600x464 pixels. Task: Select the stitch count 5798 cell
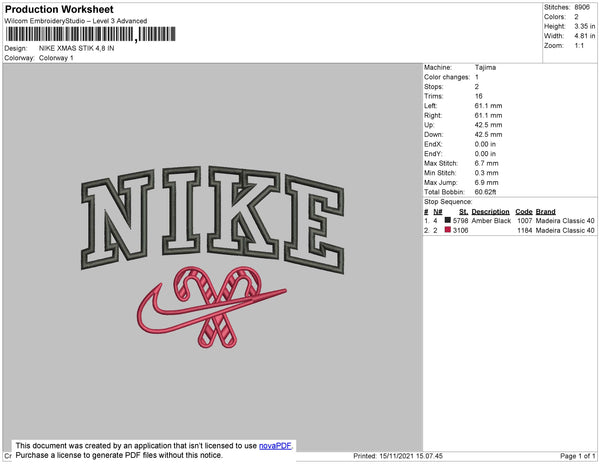[460, 221]
